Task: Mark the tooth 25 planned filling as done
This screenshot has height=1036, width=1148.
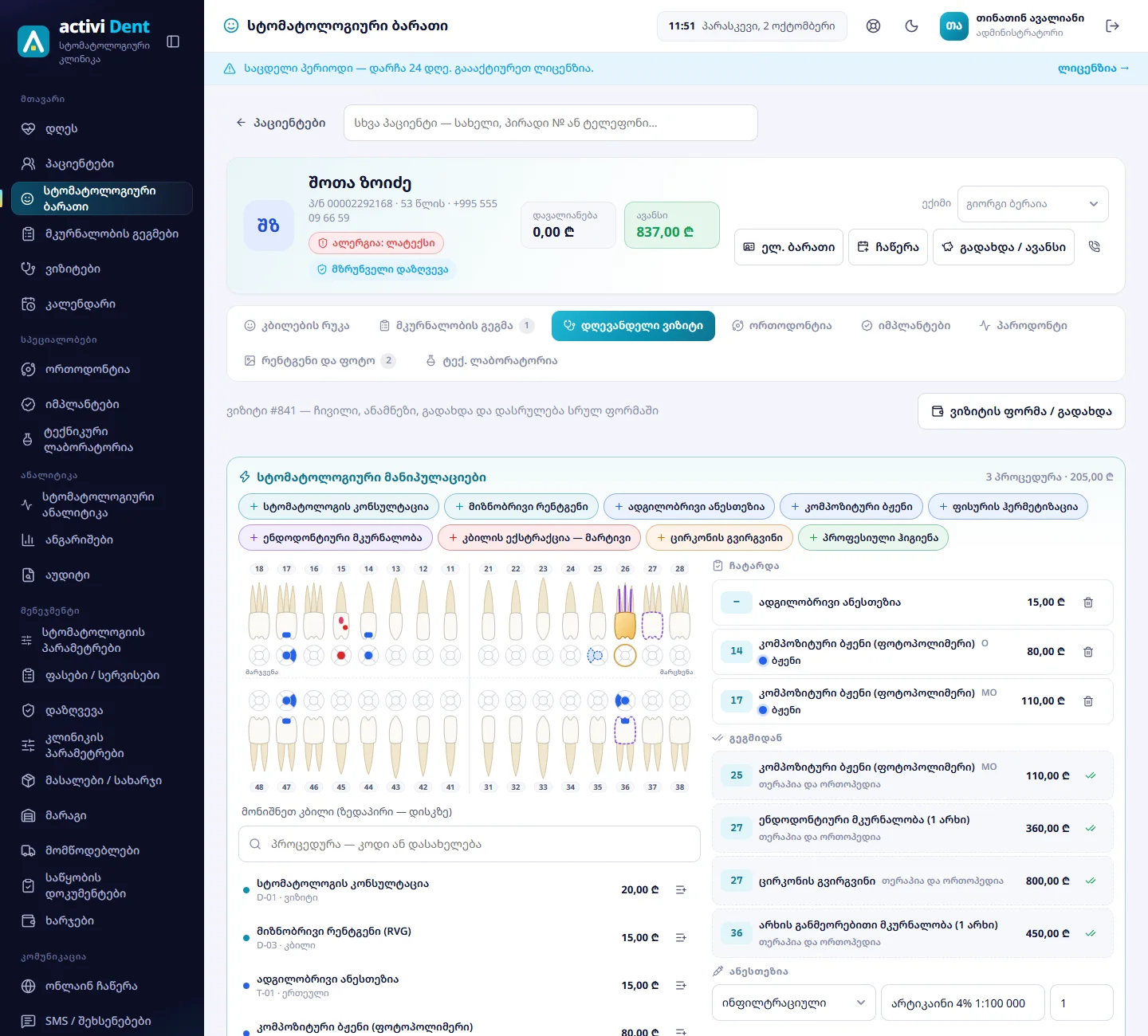Action: tap(1091, 775)
